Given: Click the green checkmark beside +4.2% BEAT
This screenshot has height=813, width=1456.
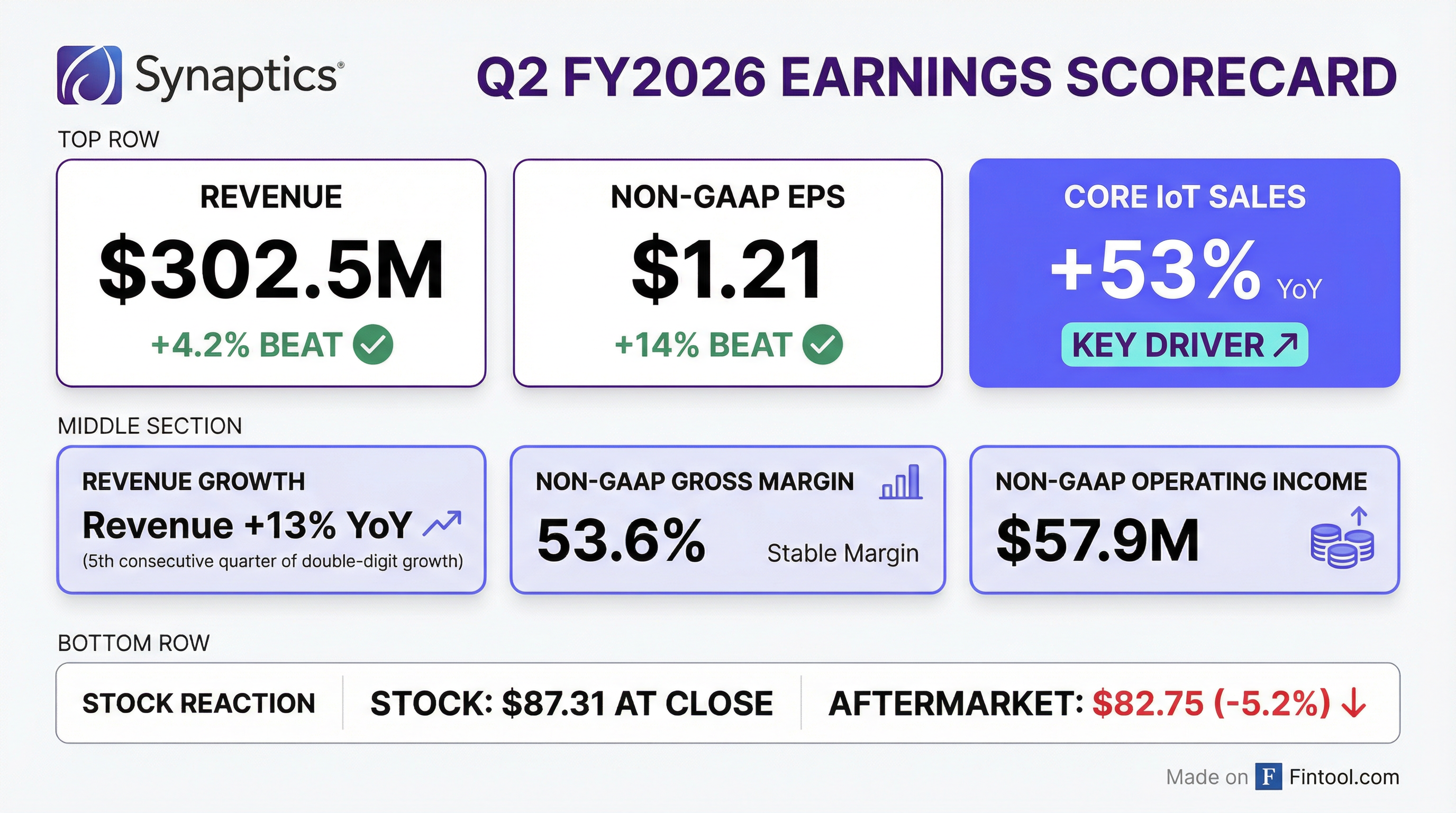Looking at the screenshot, I should [x=373, y=345].
